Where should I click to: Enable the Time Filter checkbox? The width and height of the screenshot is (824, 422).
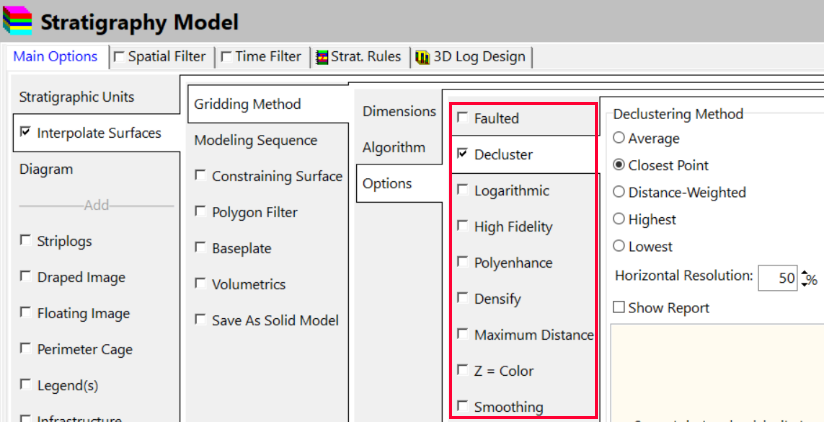tap(226, 57)
